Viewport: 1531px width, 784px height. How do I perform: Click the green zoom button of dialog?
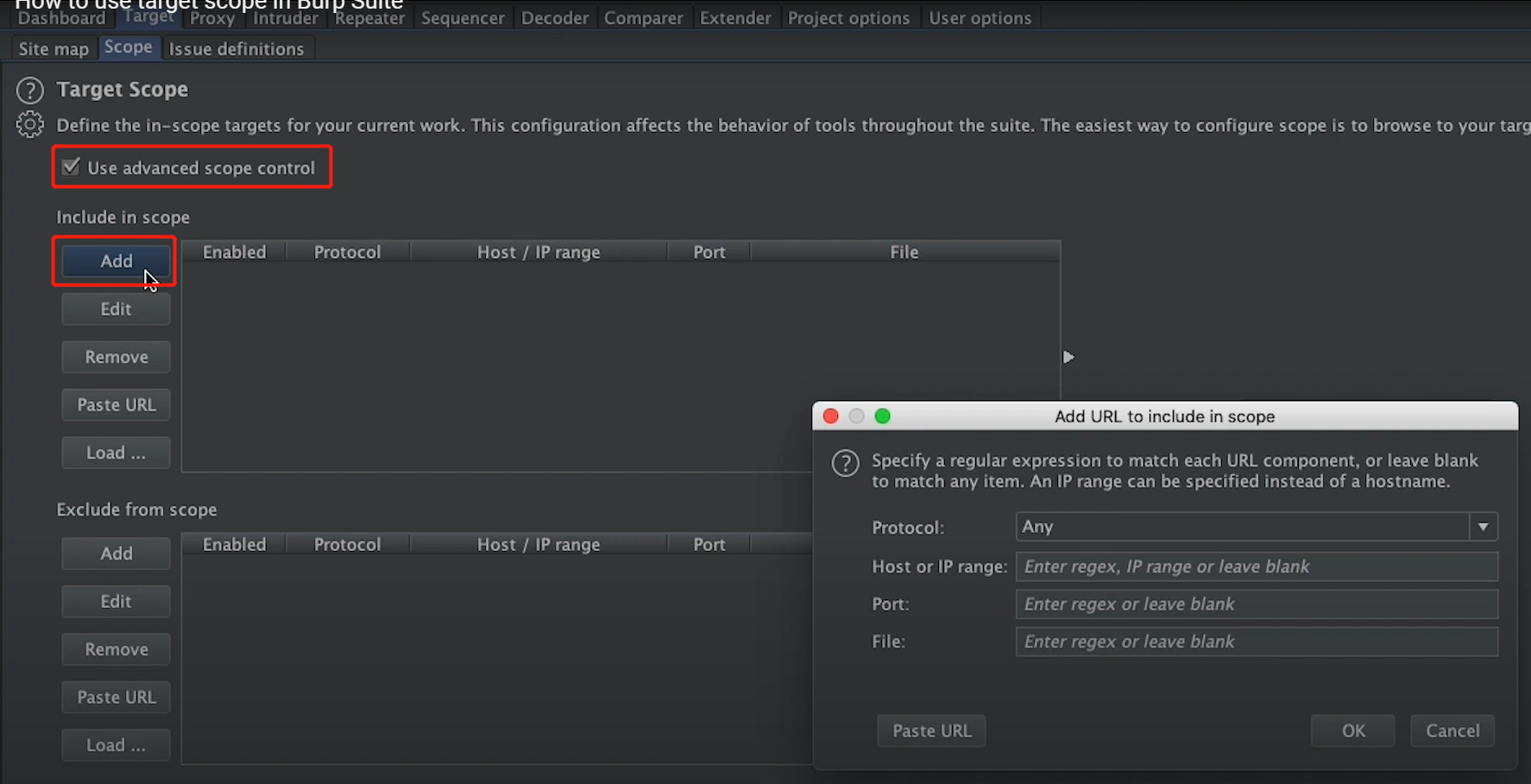882,417
